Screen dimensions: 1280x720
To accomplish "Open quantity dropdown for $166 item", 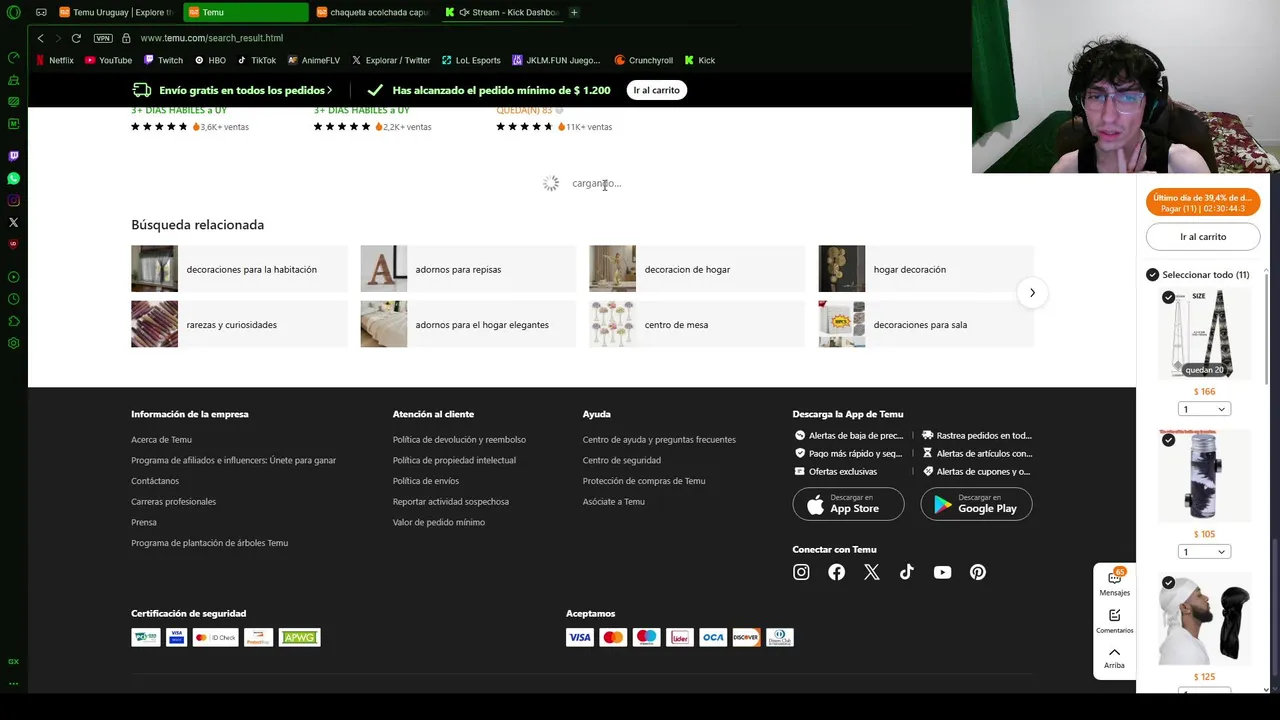I will [x=1204, y=409].
